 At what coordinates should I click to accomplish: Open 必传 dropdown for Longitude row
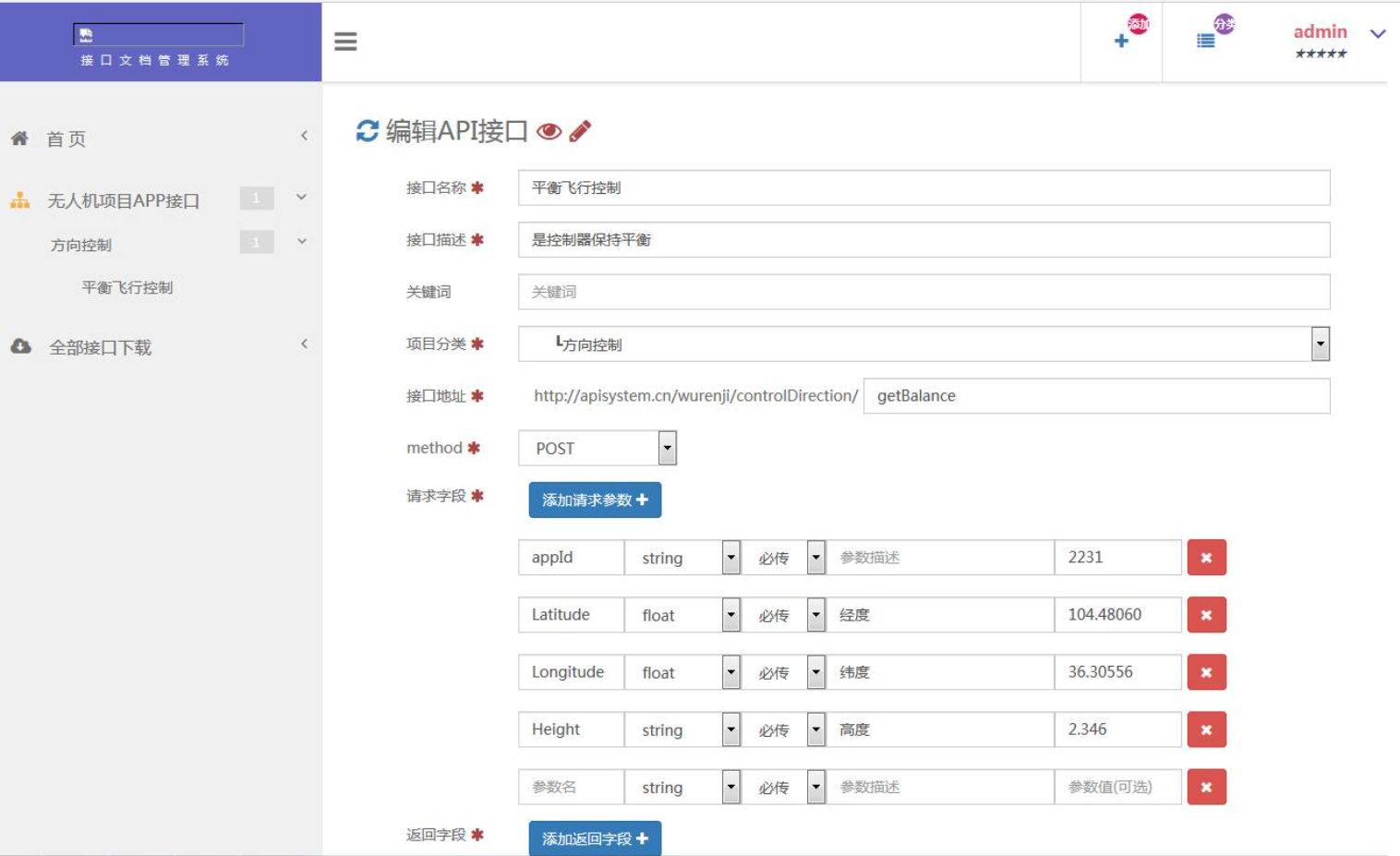pos(815,672)
